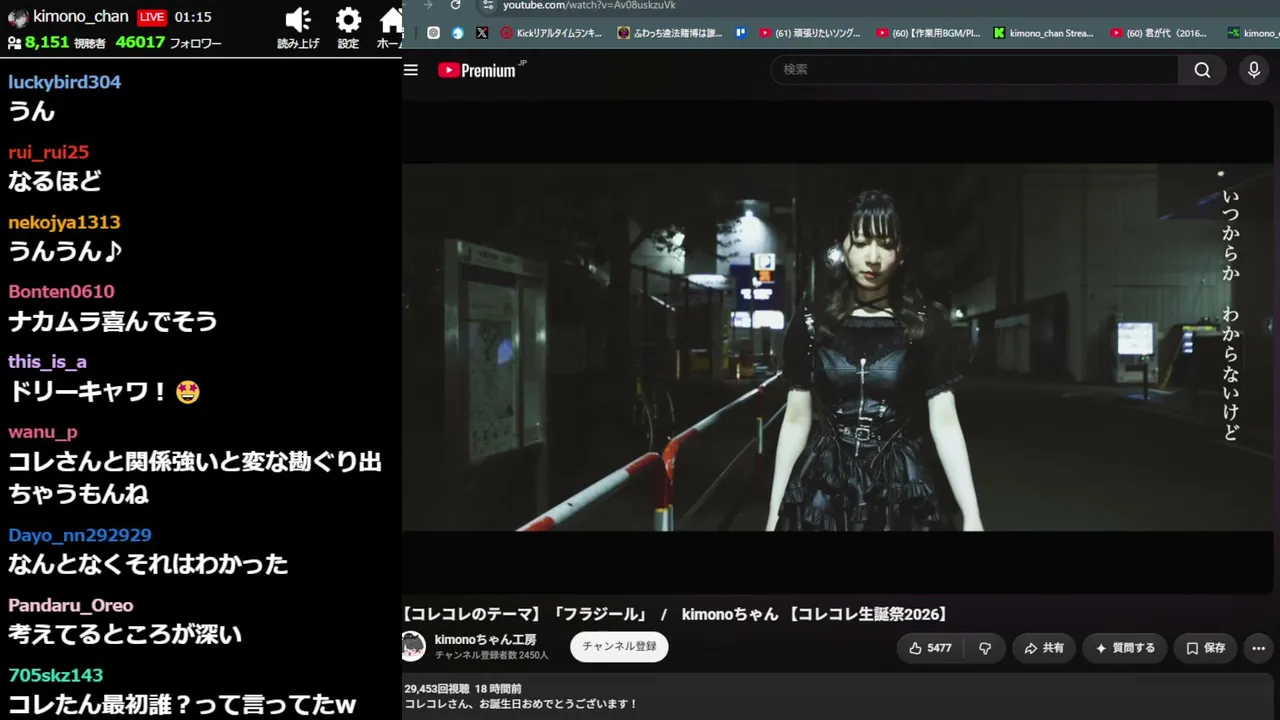Dislike the video with thumbs-down
This screenshot has width=1280, height=720.
985,648
